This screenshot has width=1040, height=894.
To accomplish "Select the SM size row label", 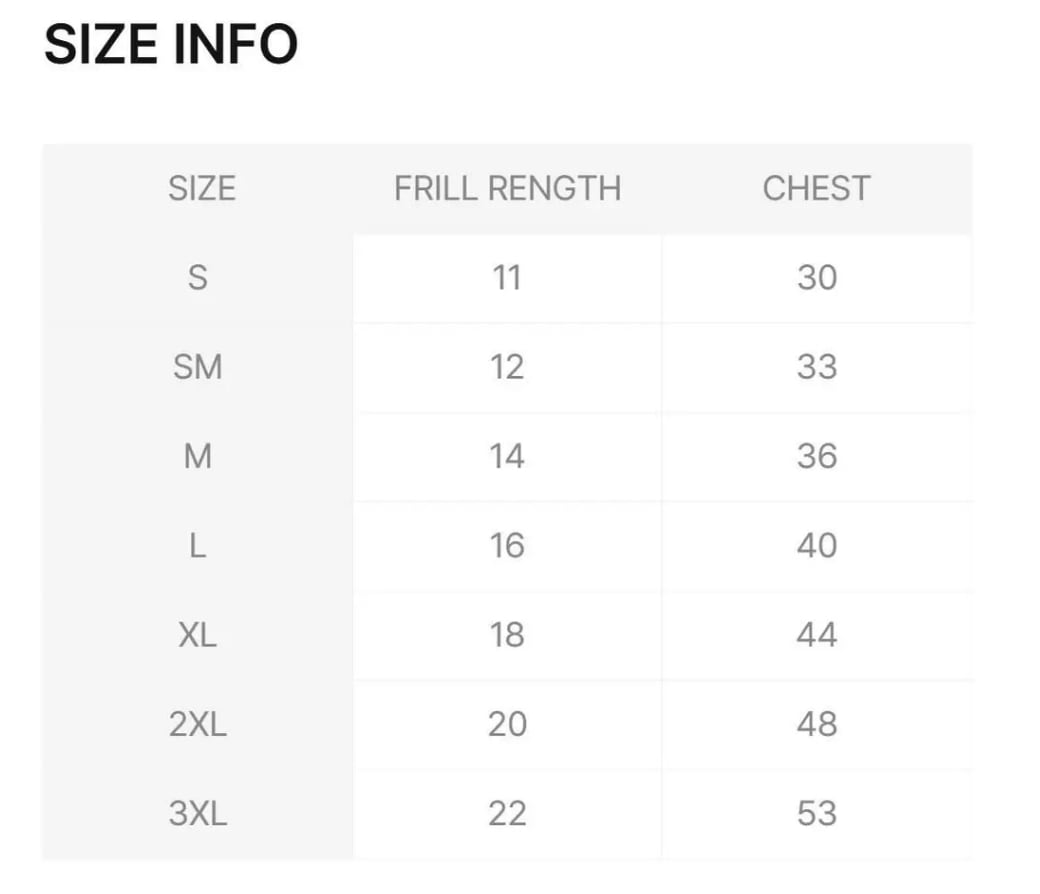I will (x=198, y=367).
